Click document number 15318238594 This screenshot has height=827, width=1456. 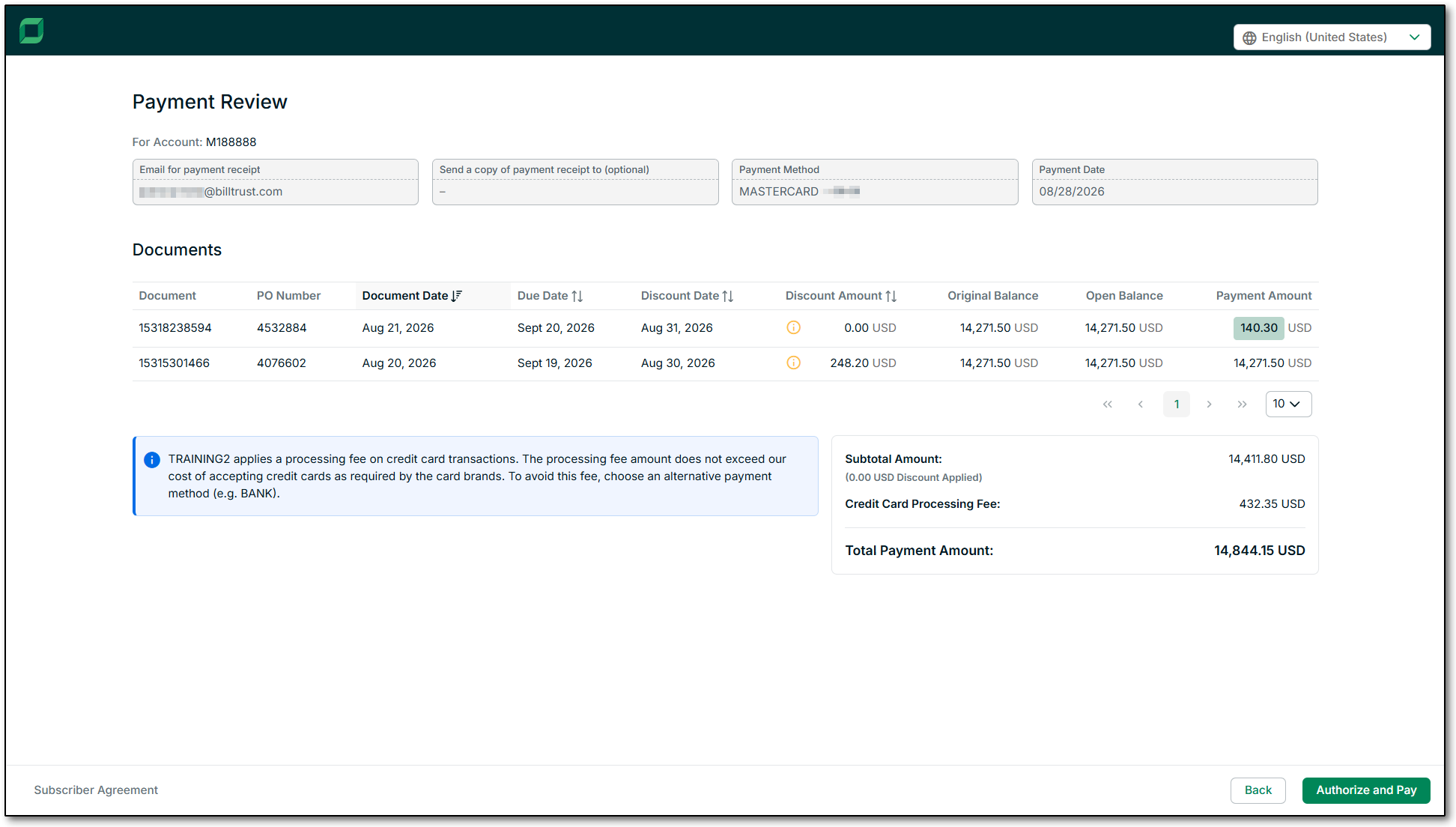click(x=175, y=328)
